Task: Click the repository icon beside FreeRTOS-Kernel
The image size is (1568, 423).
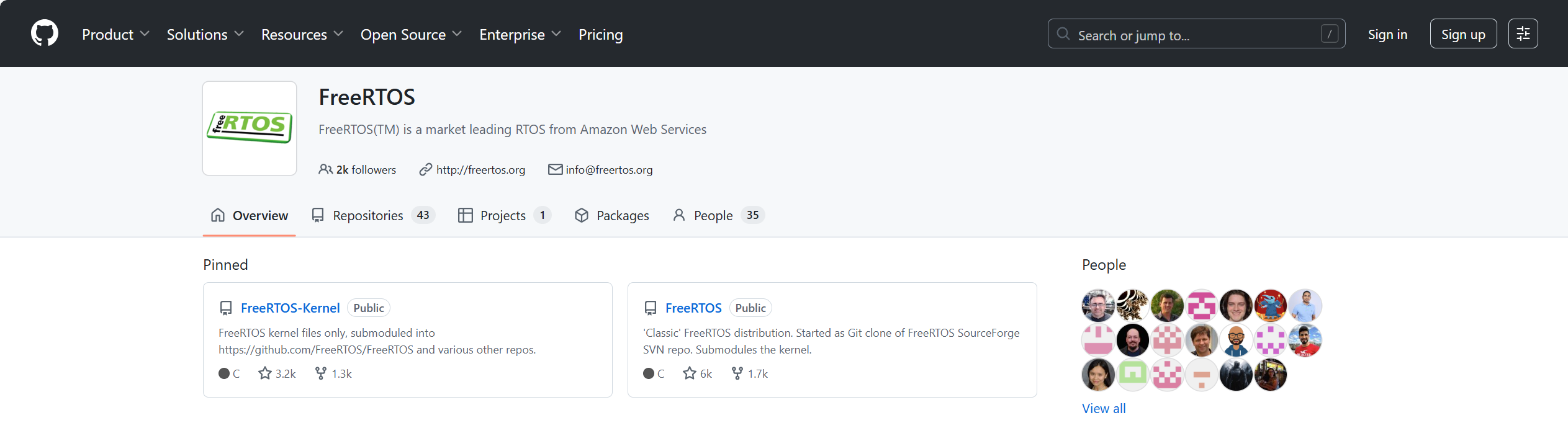Action: [x=226, y=308]
